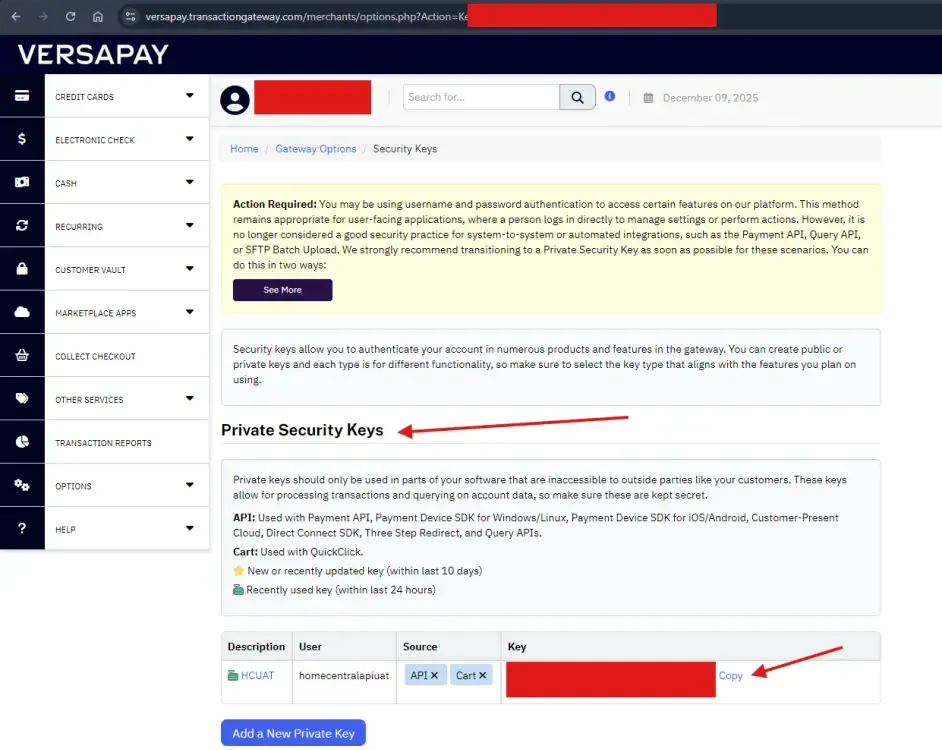Open Collect Checkout via the basket icon
Screen dimensions: 942x750
22,356
